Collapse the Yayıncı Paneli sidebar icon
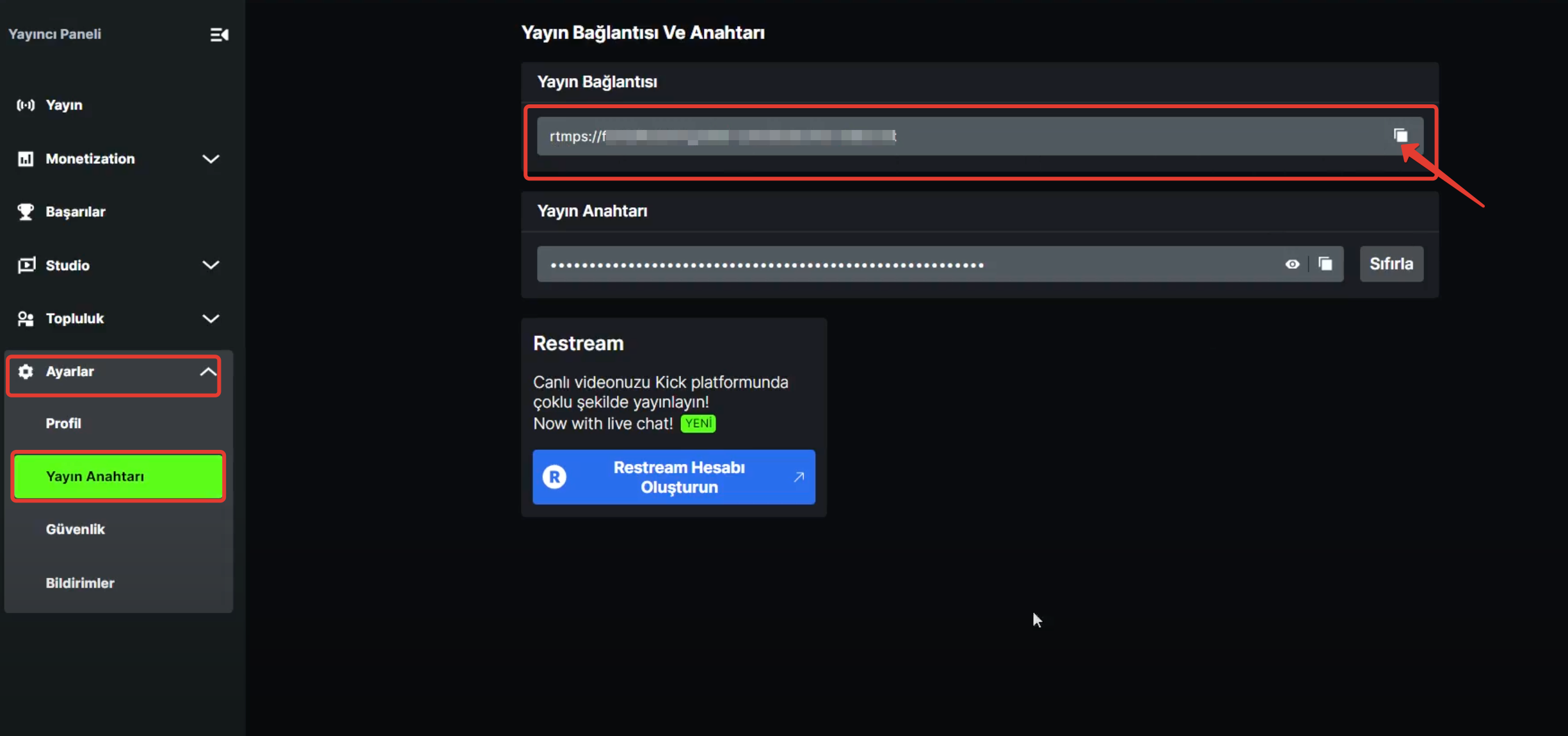 (220, 35)
